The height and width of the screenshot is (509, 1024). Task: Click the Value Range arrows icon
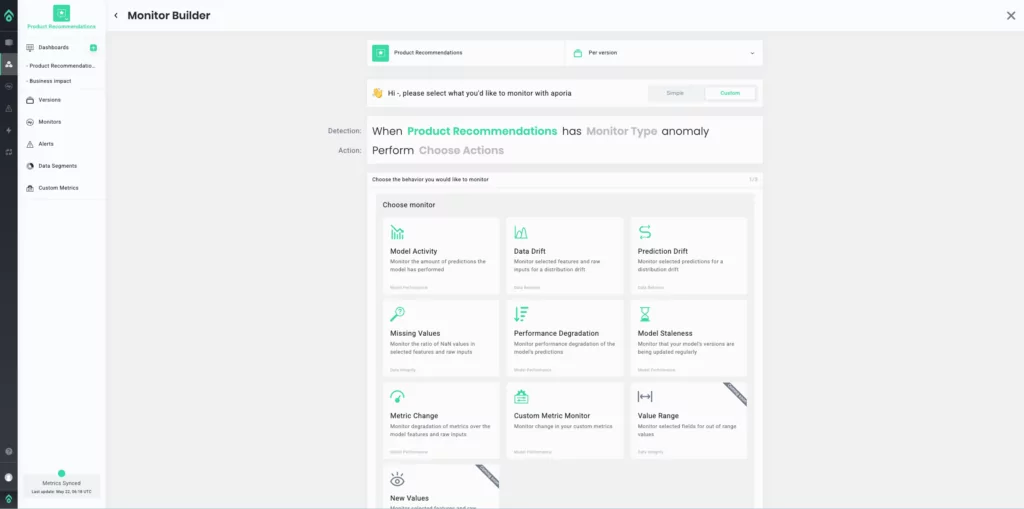pos(645,397)
